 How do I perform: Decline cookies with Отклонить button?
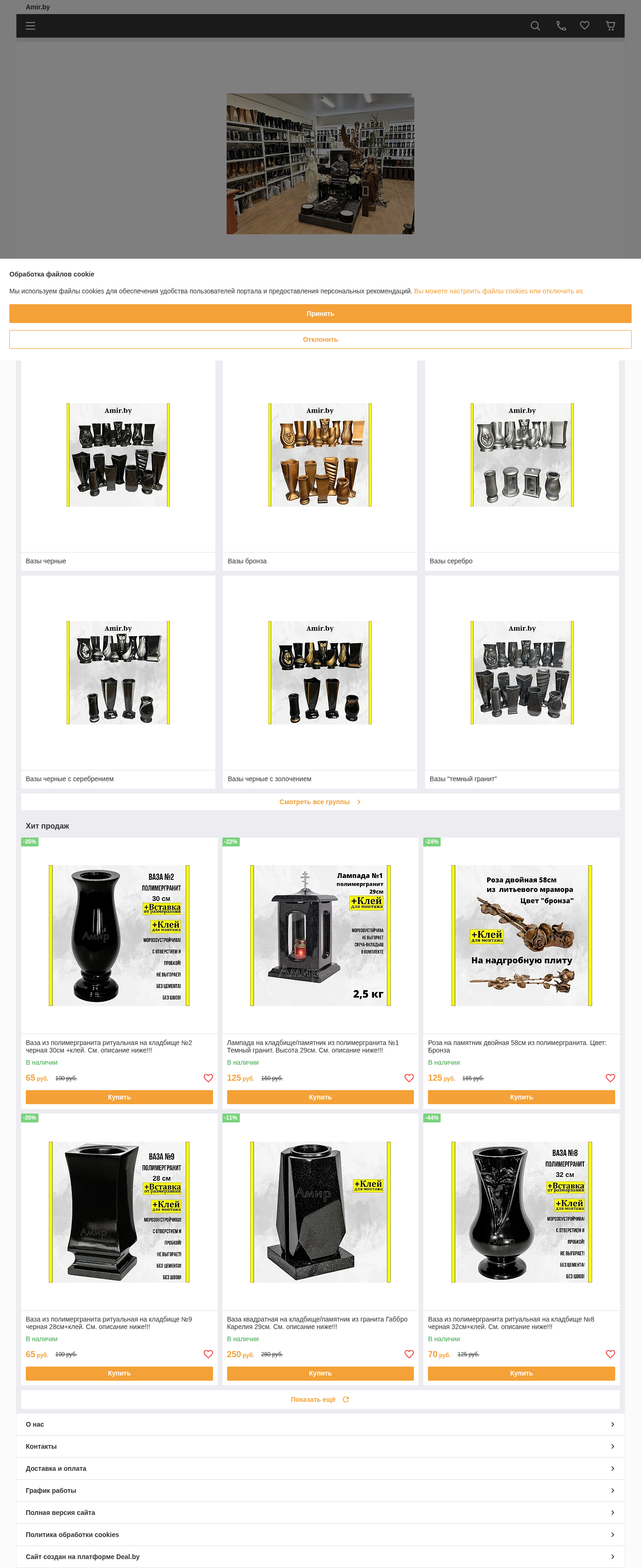tap(320, 339)
